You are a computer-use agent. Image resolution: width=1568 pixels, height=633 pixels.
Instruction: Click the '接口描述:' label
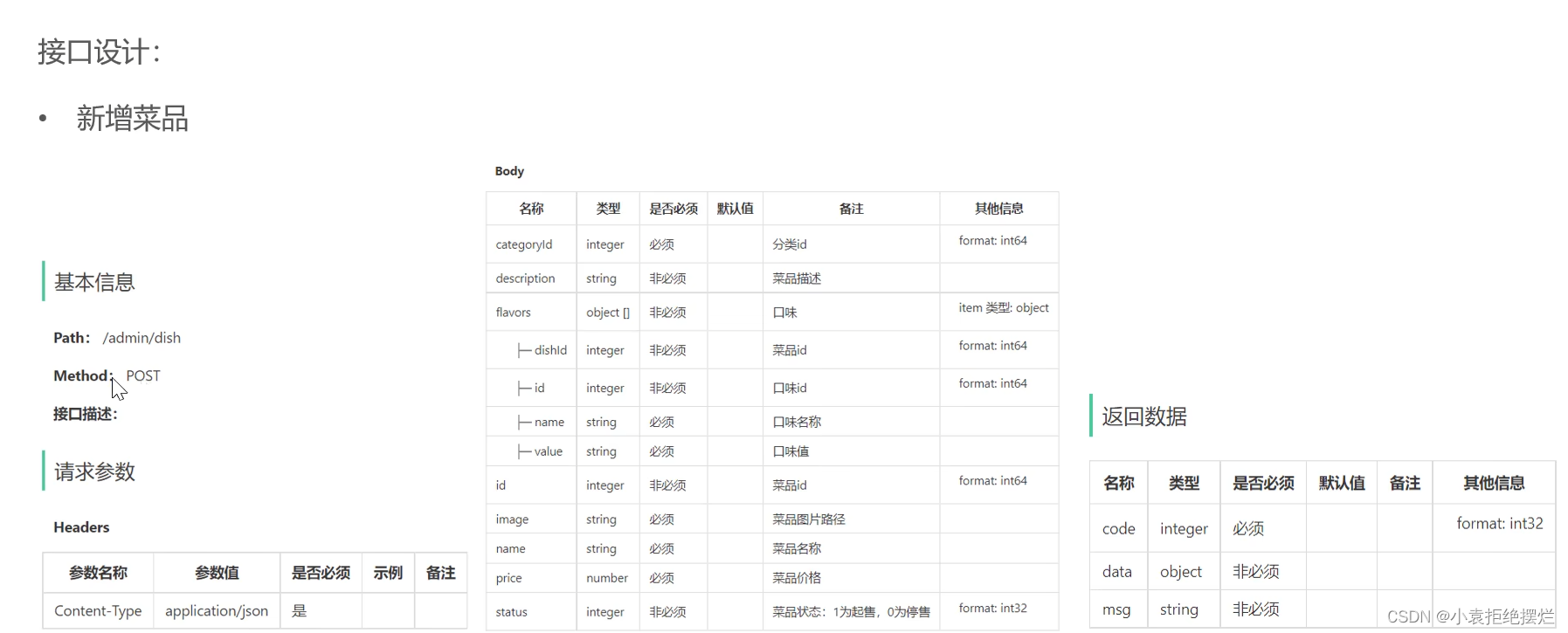pos(86,414)
